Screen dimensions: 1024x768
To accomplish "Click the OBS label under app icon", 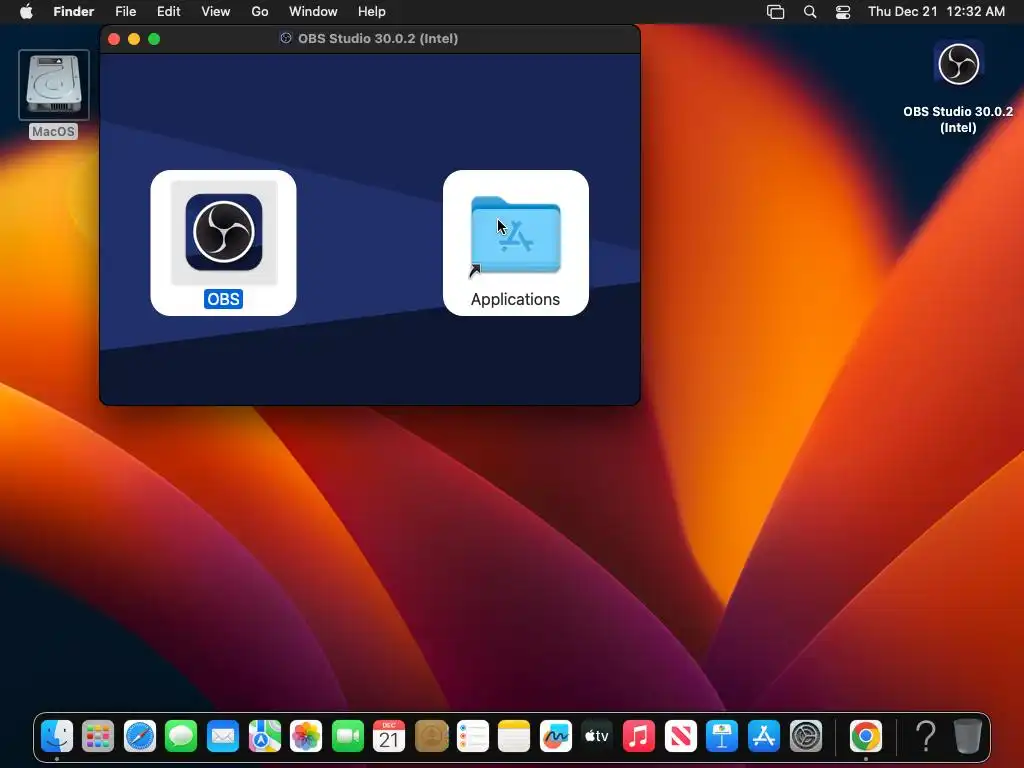I will [x=223, y=299].
